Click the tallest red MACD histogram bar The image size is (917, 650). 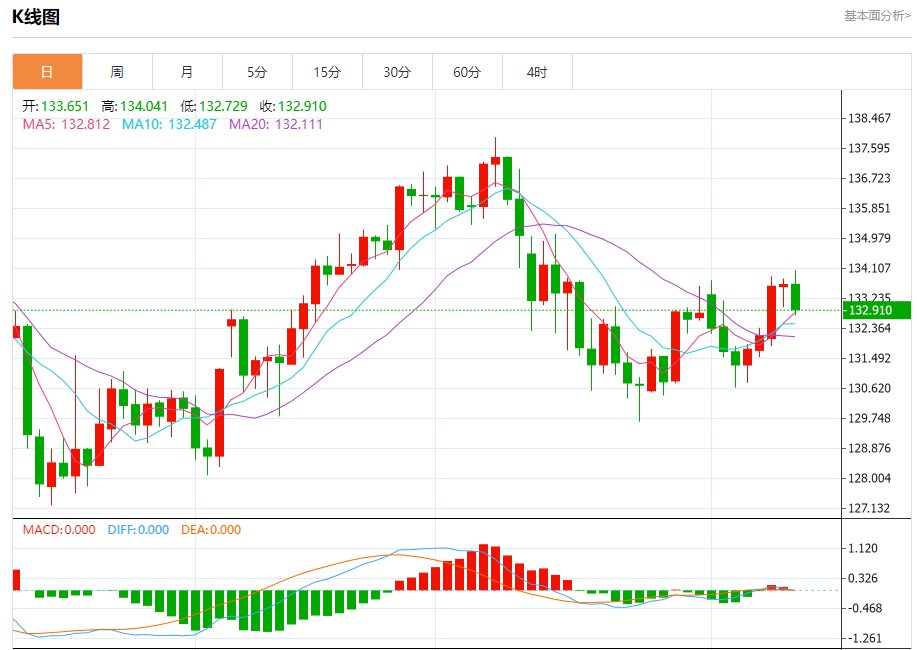pyautogui.click(x=484, y=567)
